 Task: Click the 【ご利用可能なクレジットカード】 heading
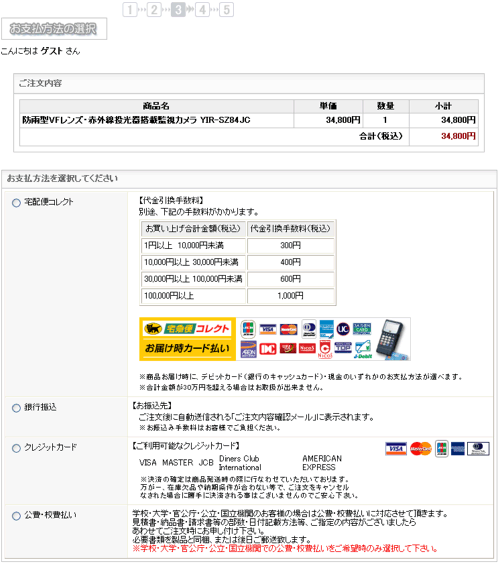point(186,446)
